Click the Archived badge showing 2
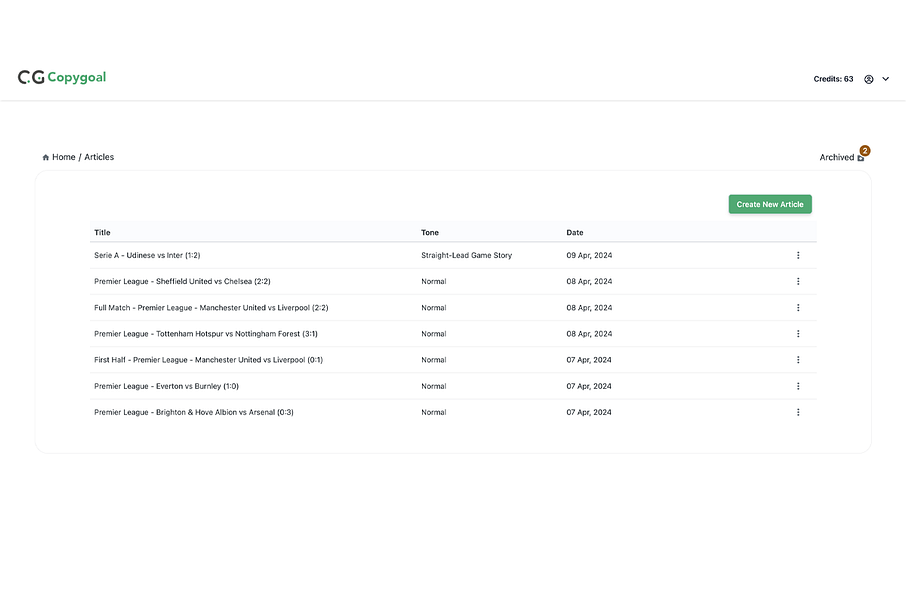The height and width of the screenshot is (600, 906). pyautogui.click(x=864, y=151)
